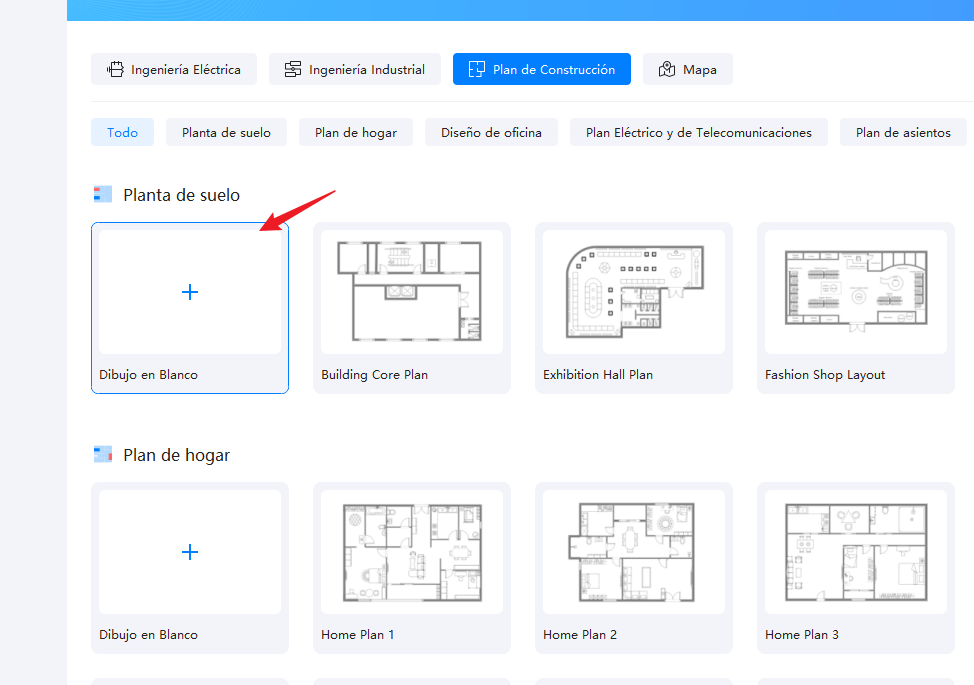This screenshot has width=974, height=685.
Task: Select Plan Eléctrico y de Telecomunicaciones filter
Action: (699, 132)
